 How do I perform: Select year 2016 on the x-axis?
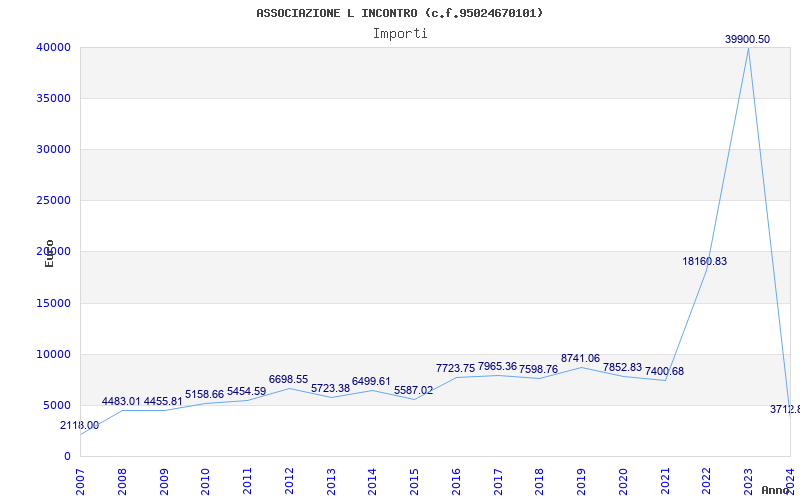click(456, 482)
